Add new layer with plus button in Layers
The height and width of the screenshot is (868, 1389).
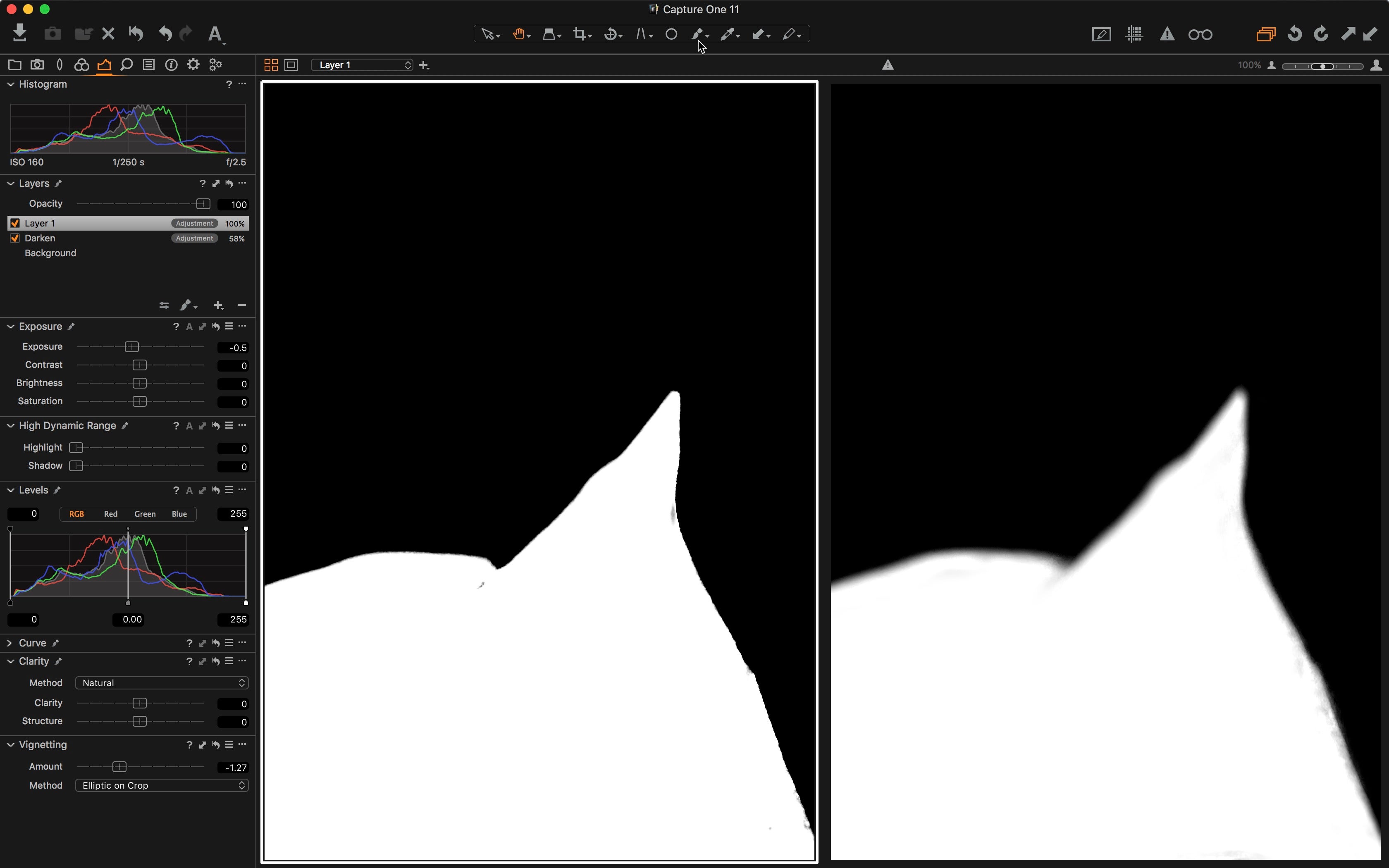(x=219, y=305)
